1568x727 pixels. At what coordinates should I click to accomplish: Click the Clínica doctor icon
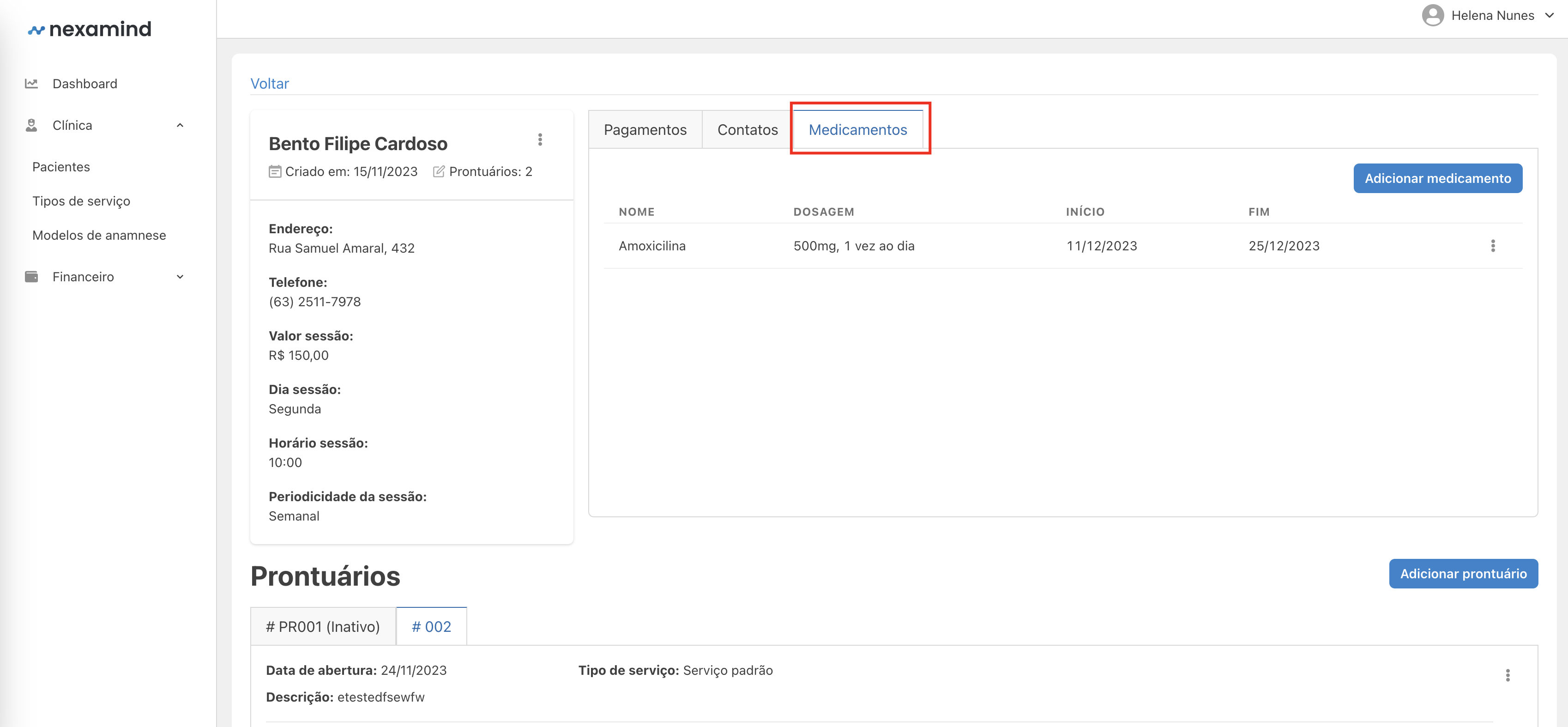[31, 125]
